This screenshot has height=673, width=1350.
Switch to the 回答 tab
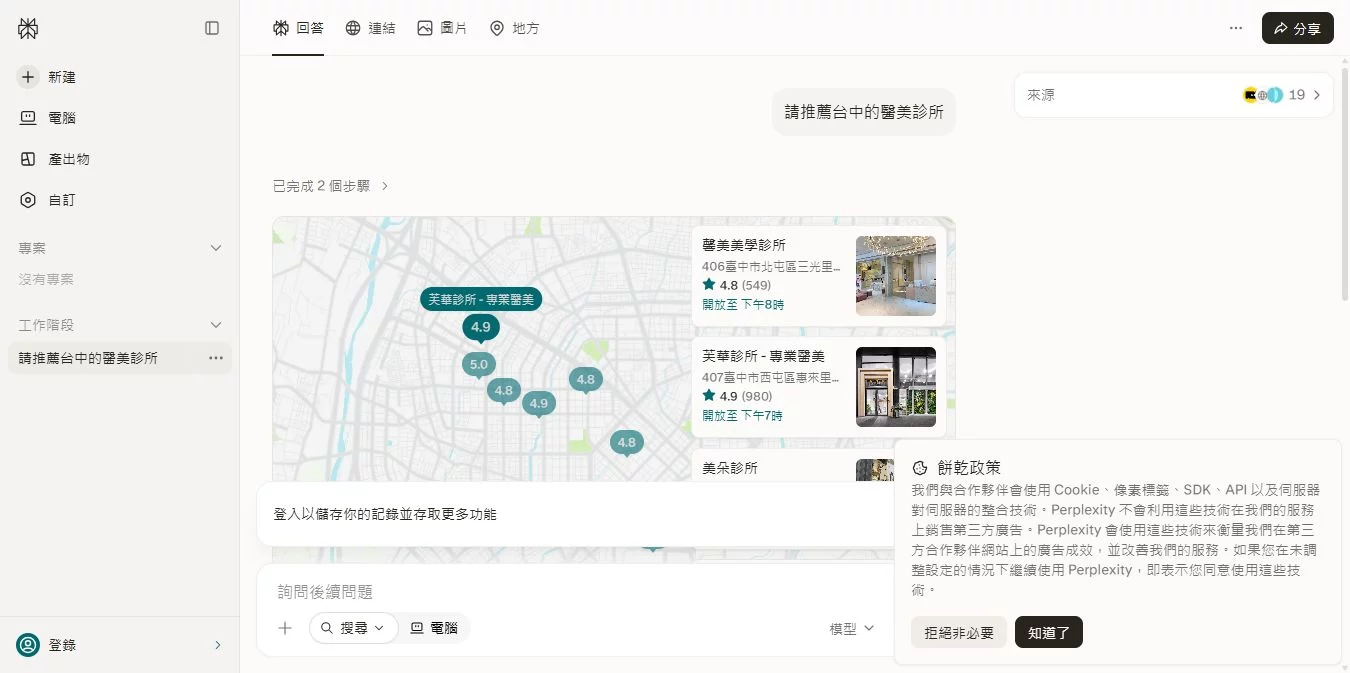tap(298, 28)
